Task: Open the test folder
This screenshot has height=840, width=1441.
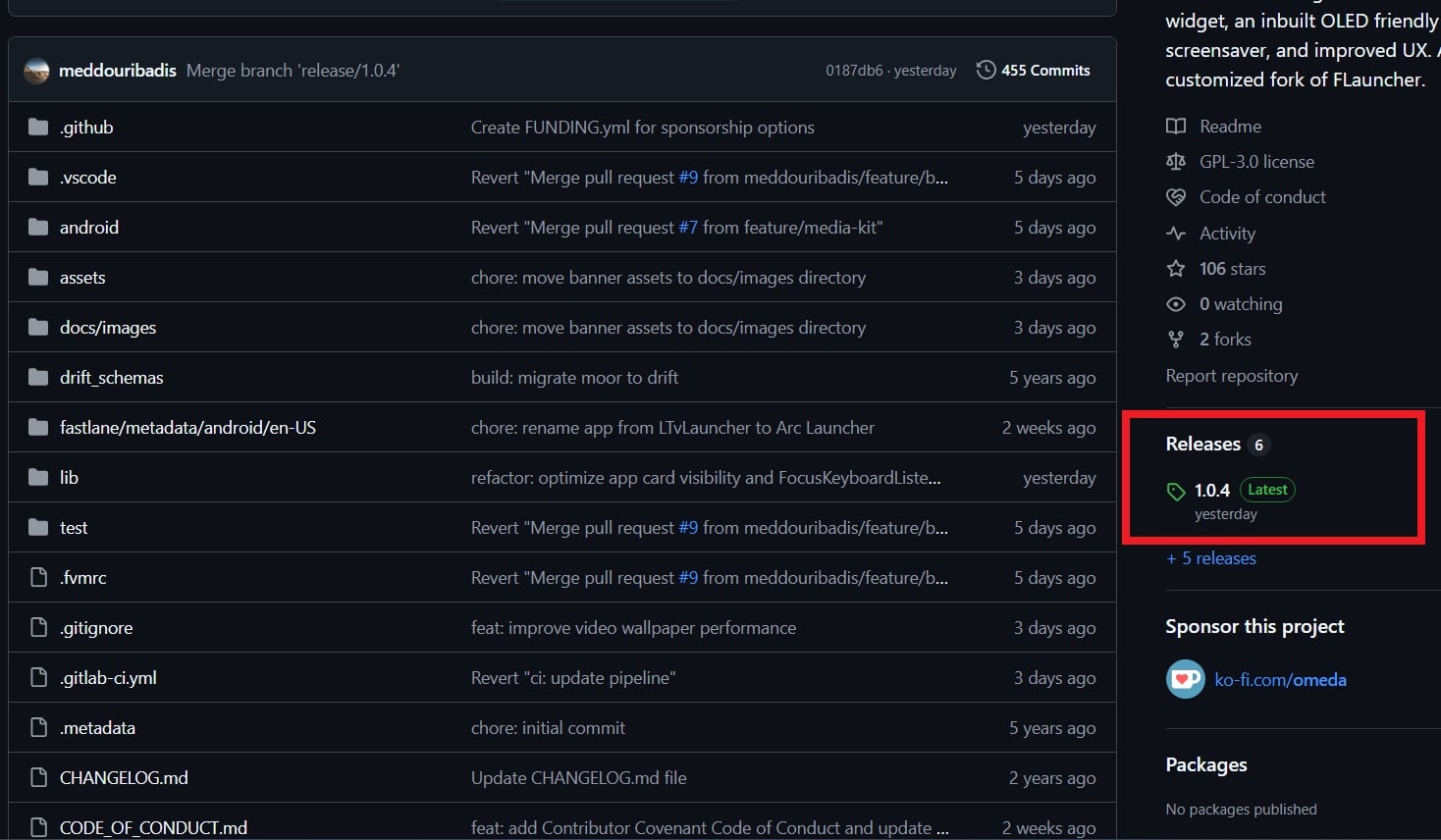Action: pyautogui.click(x=74, y=528)
